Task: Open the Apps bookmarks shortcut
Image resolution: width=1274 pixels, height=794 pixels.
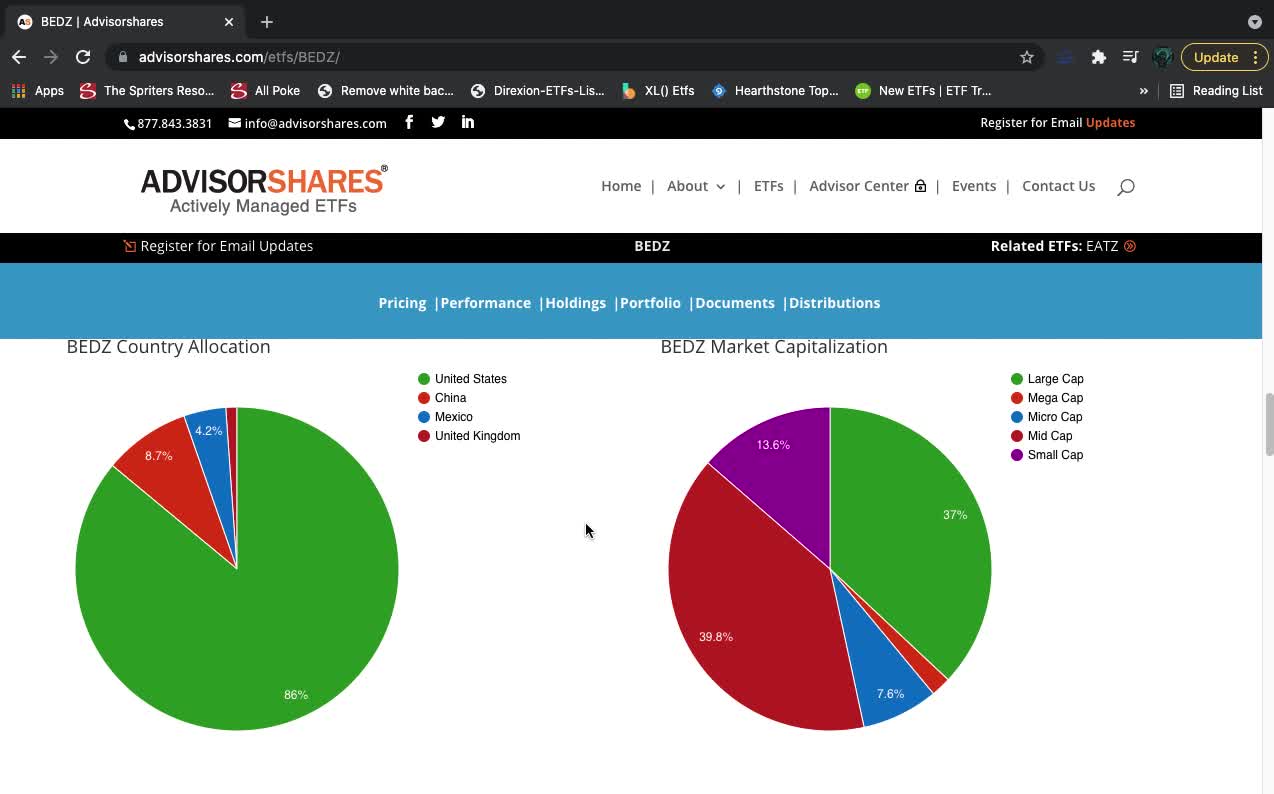Action: pos(38,90)
